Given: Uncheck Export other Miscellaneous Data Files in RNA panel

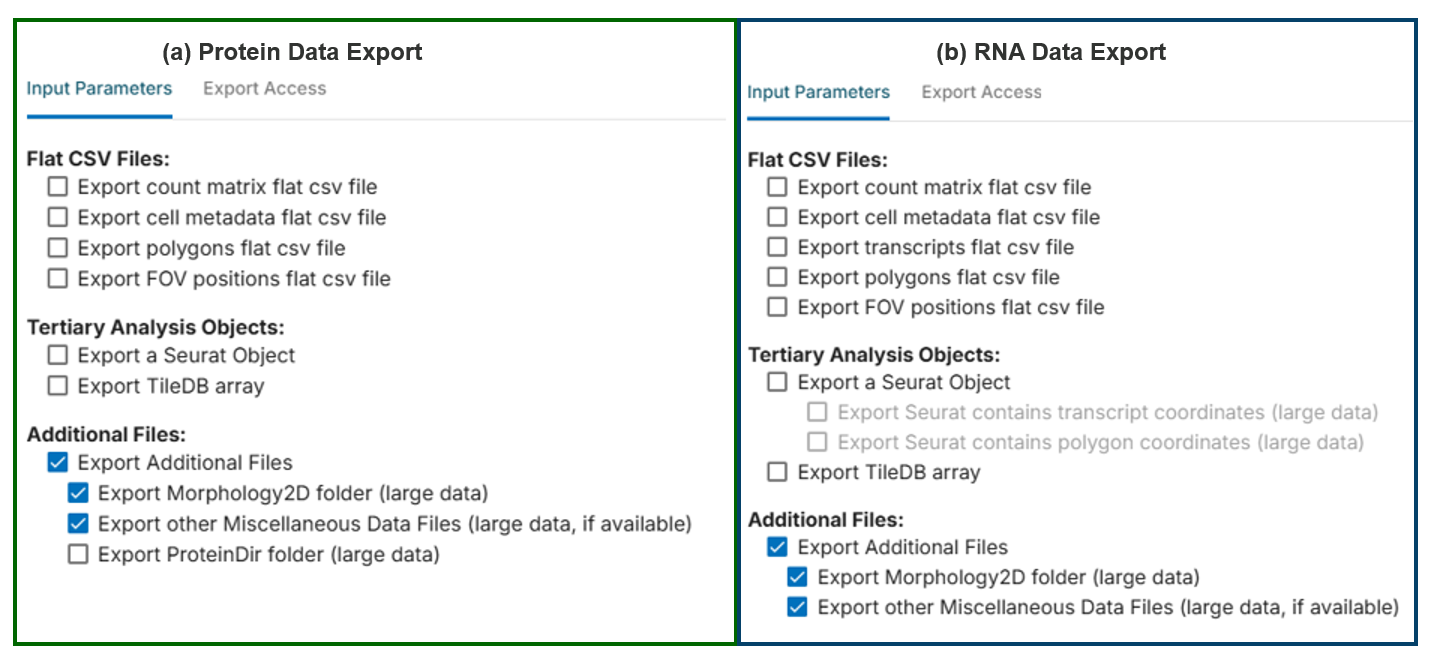Looking at the screenshot, I should 797,607.
